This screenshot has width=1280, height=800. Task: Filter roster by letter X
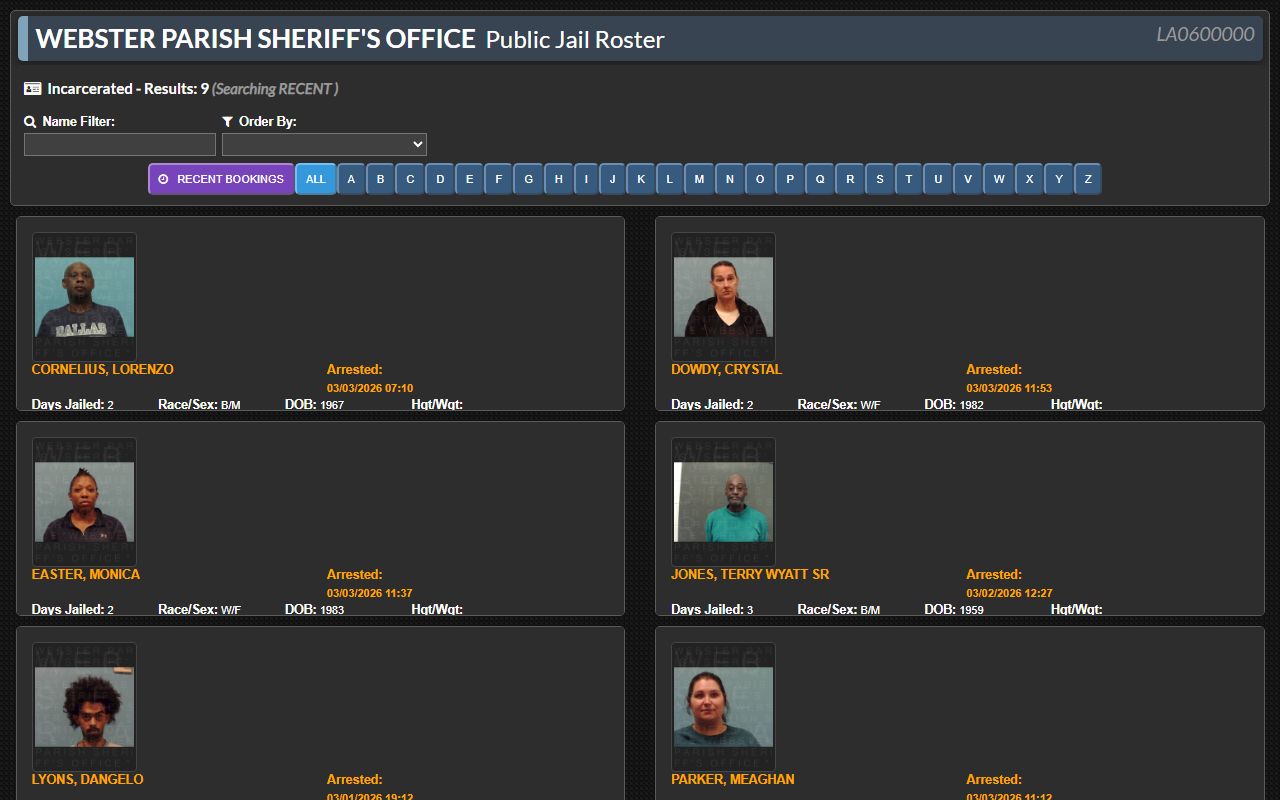[1030, 179]
